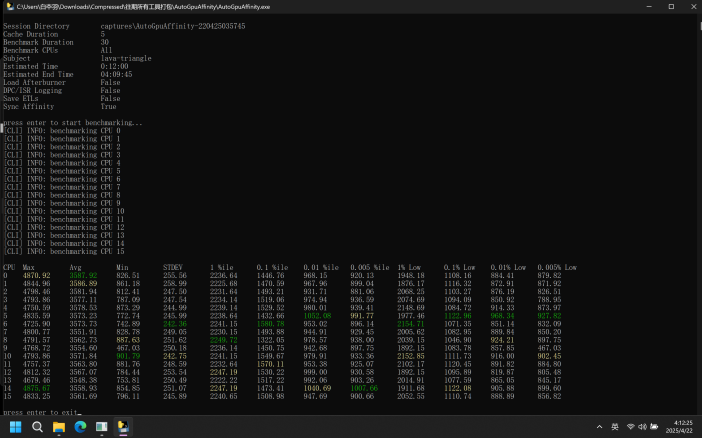Launch Microsoft Edge from the taskbar
702x438 pixels.
[x=80, y=427]
